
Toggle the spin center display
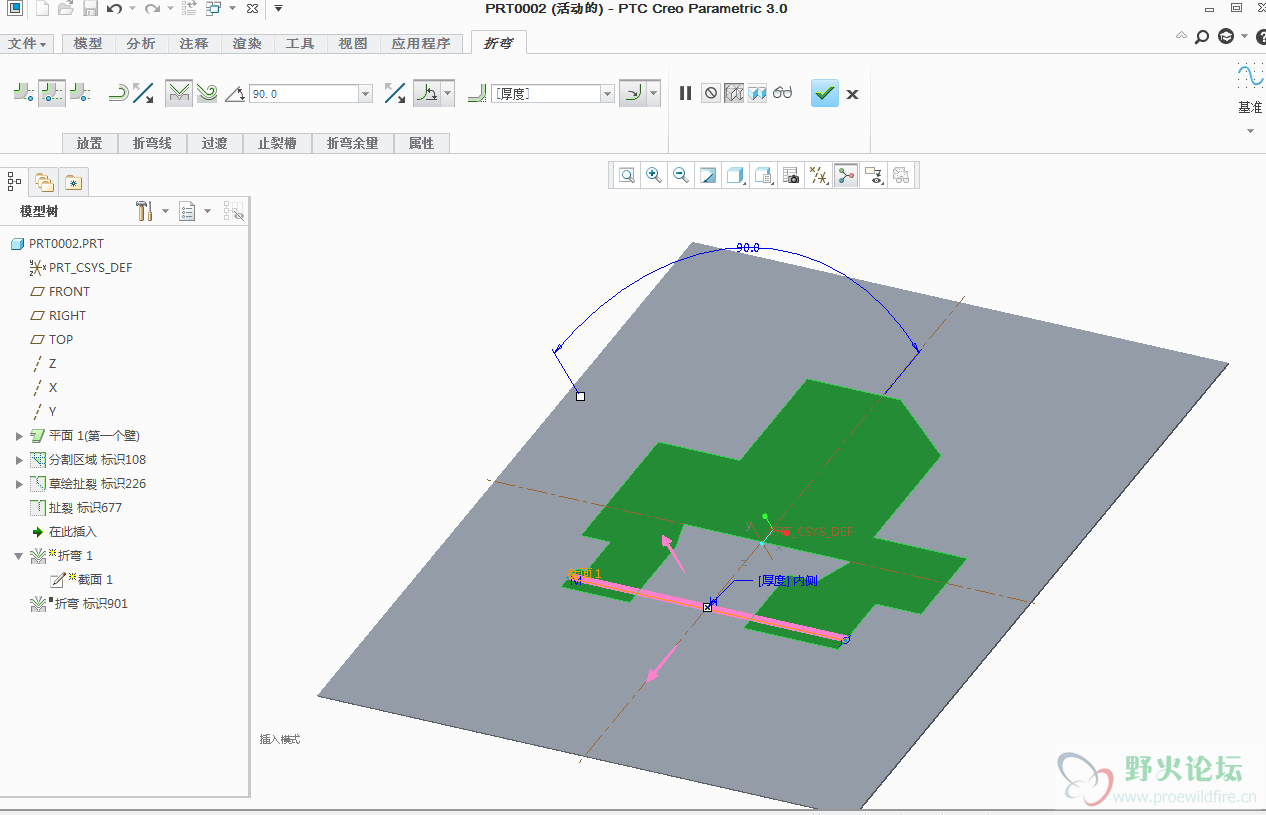(x=846, y=175)
